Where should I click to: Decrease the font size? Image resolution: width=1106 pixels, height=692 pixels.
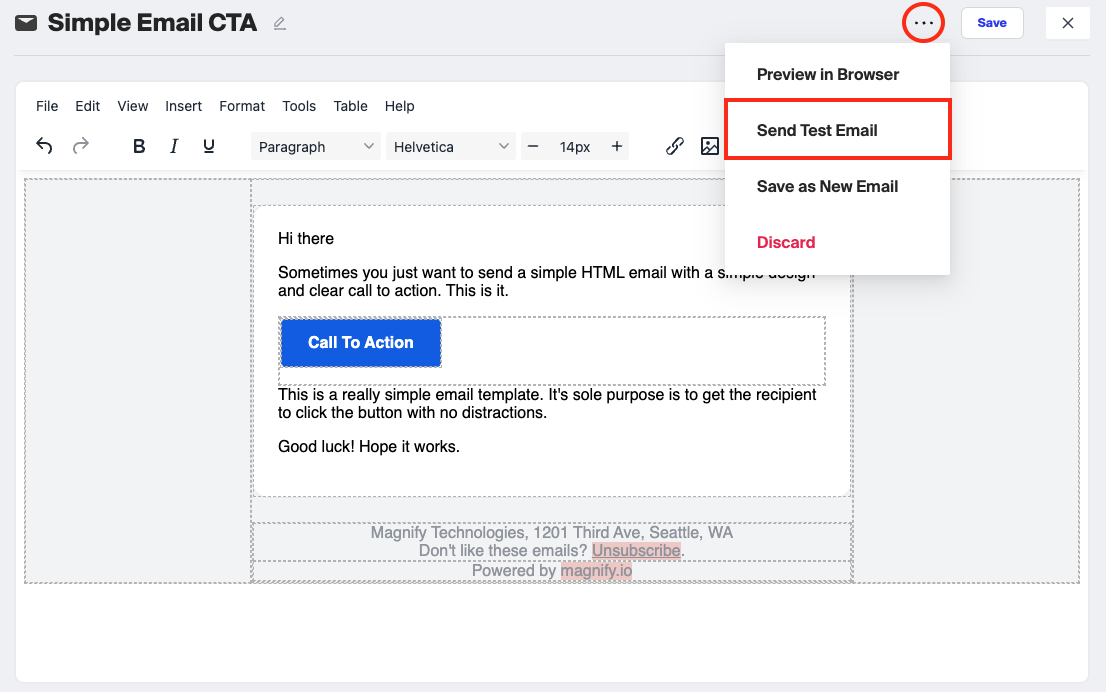[x=533, y=146]
